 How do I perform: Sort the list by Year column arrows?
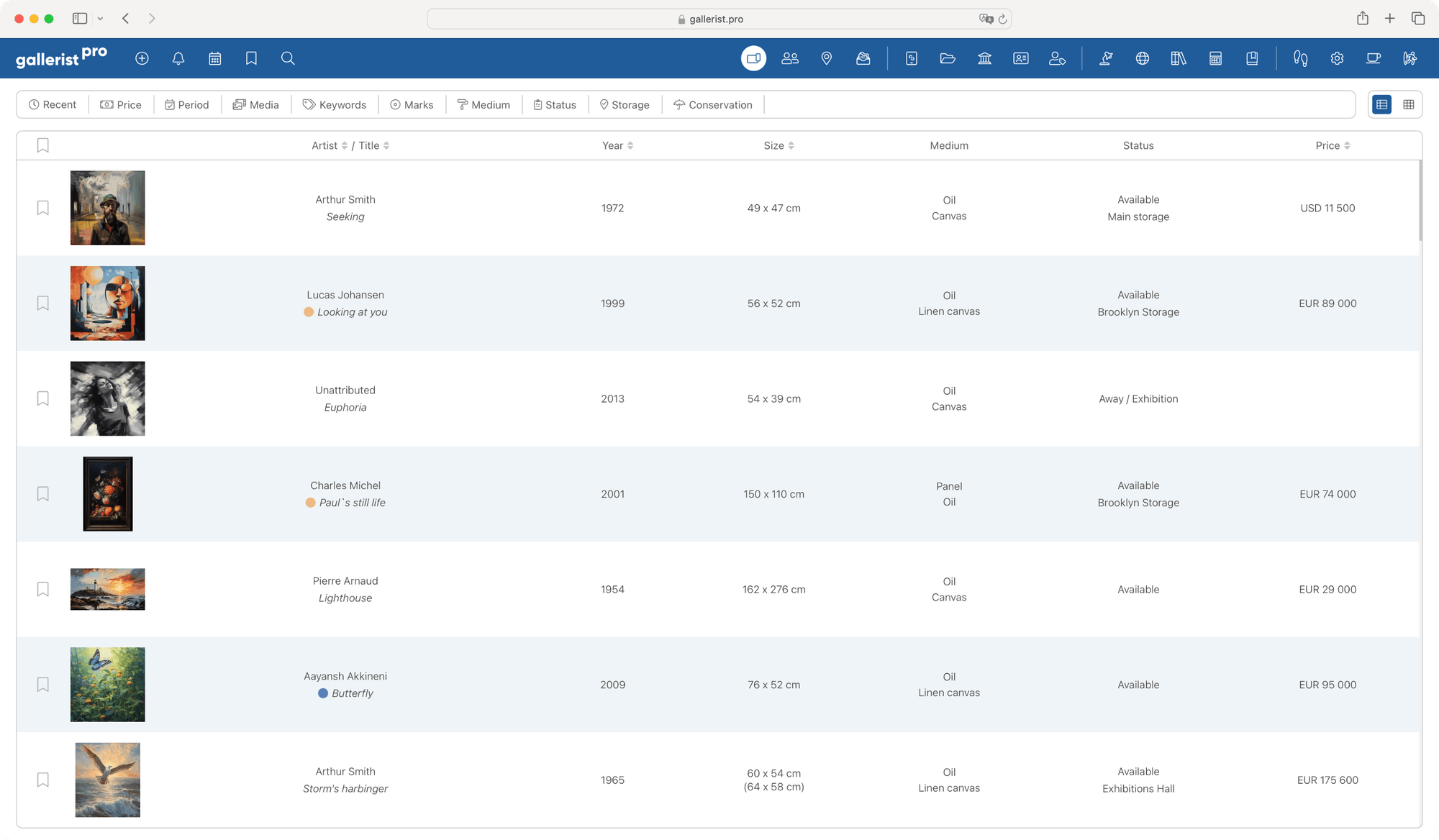click(630, 145)
